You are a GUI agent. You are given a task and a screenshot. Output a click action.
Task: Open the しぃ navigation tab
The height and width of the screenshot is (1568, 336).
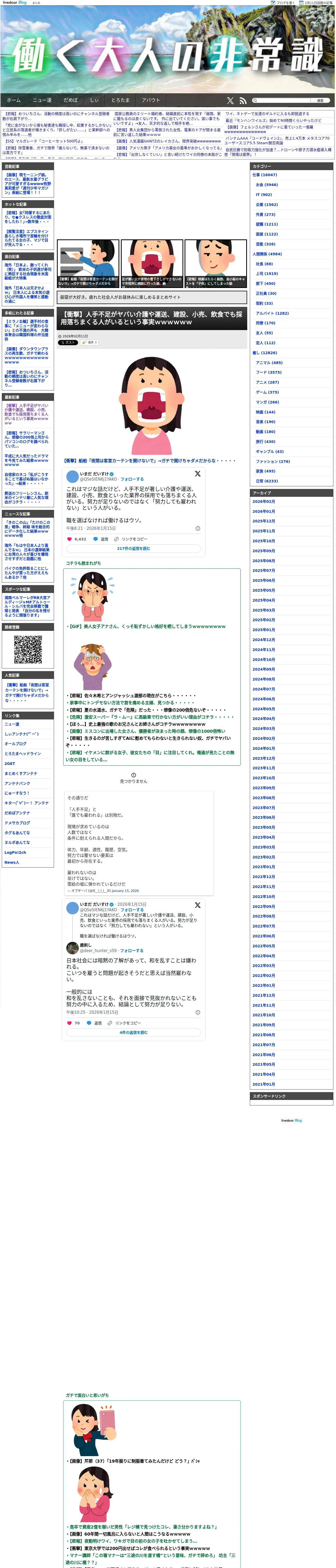tap(94, 100)
